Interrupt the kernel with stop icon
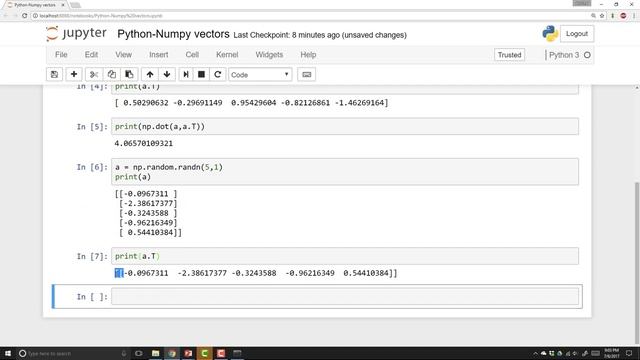Screen dimensions: 640x360 point(201,75)
